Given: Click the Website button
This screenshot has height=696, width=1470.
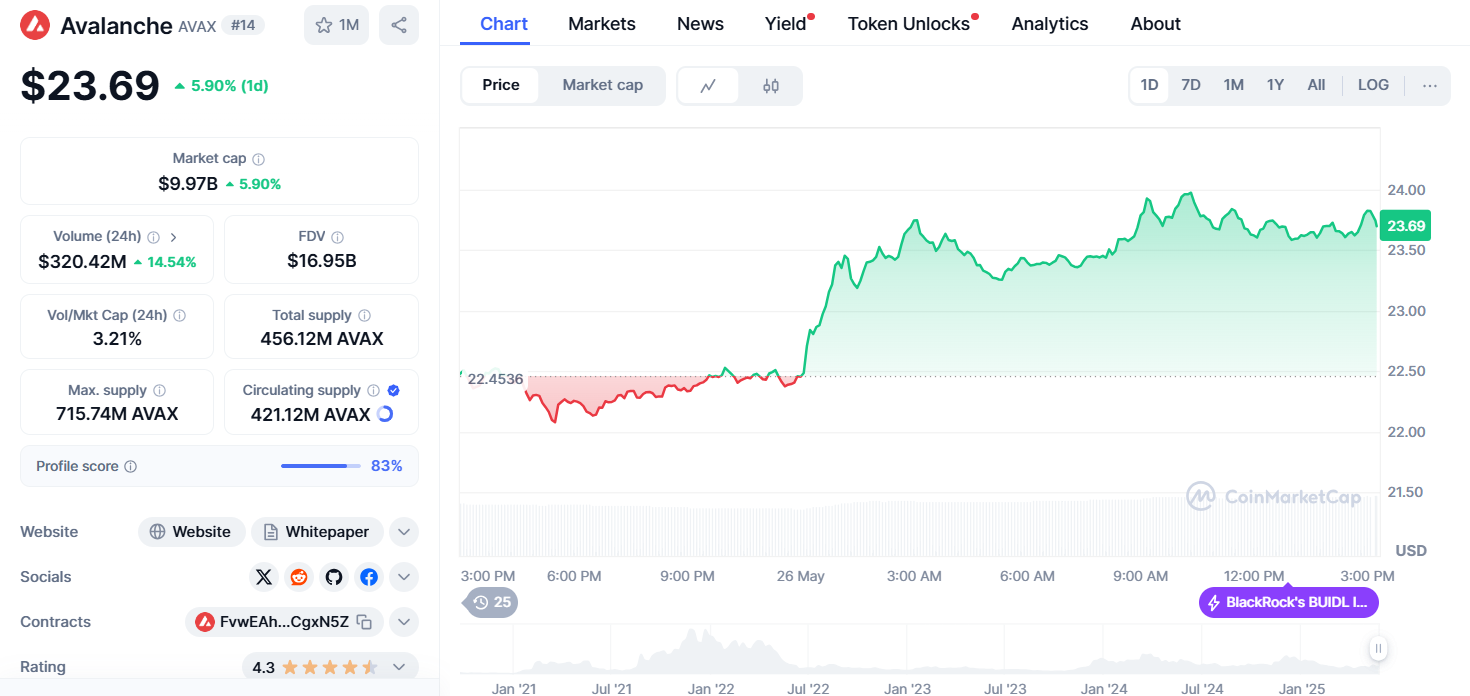Looking at the screenshot, I should [x=191, y=532].
